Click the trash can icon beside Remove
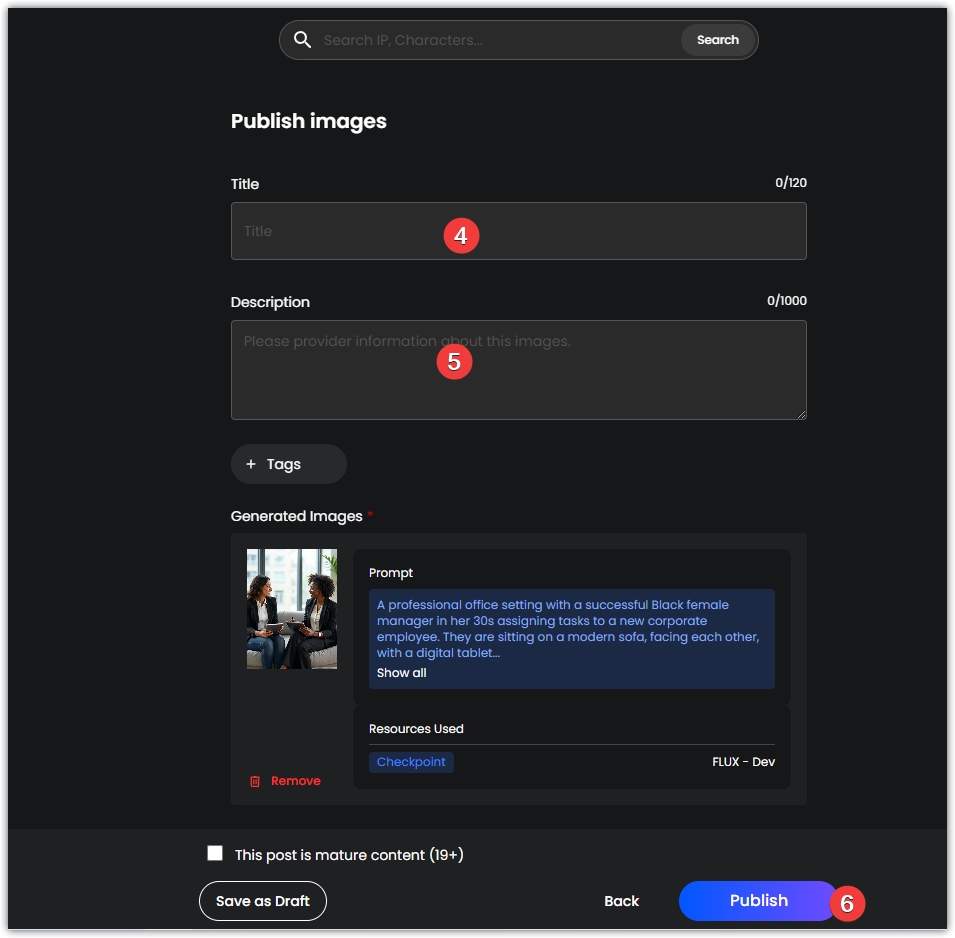The width and height of the screenshot is (955, 938). (x=255, y=781)
